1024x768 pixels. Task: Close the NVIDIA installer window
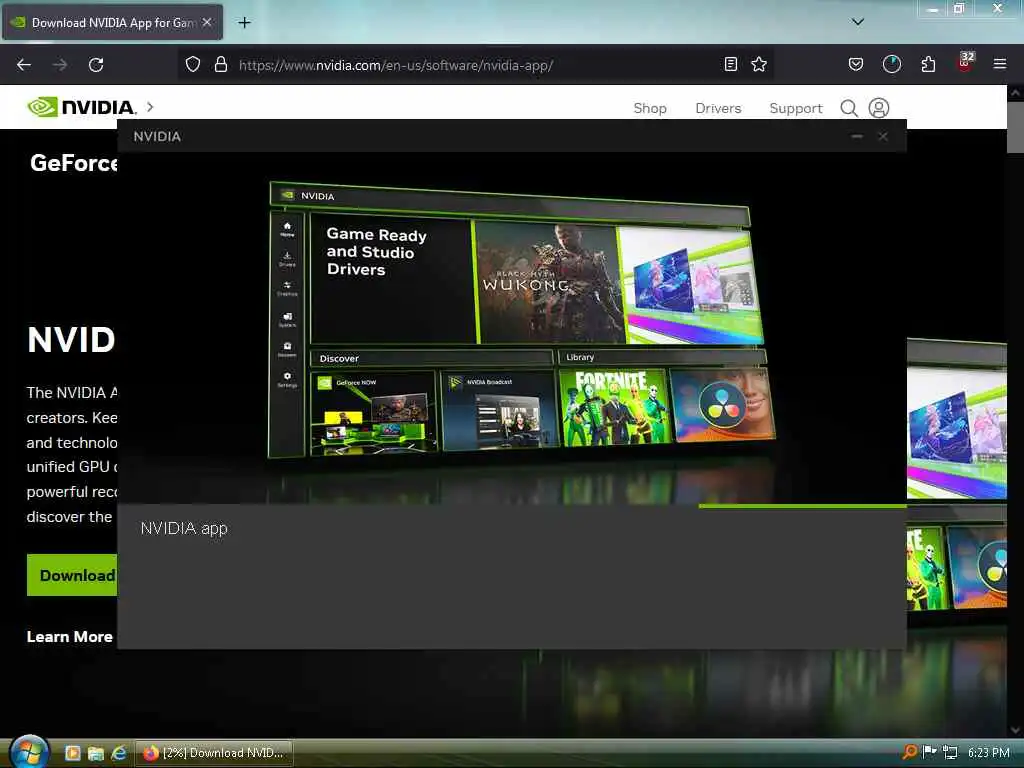(x=883, y=136)
